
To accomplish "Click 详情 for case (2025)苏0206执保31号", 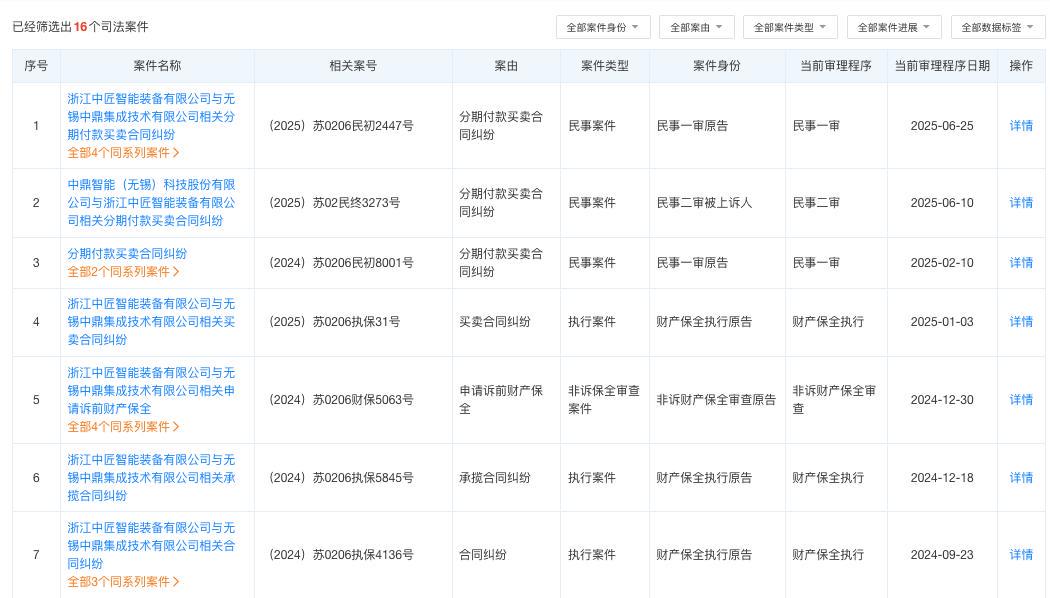I will tap(1021, 322).
